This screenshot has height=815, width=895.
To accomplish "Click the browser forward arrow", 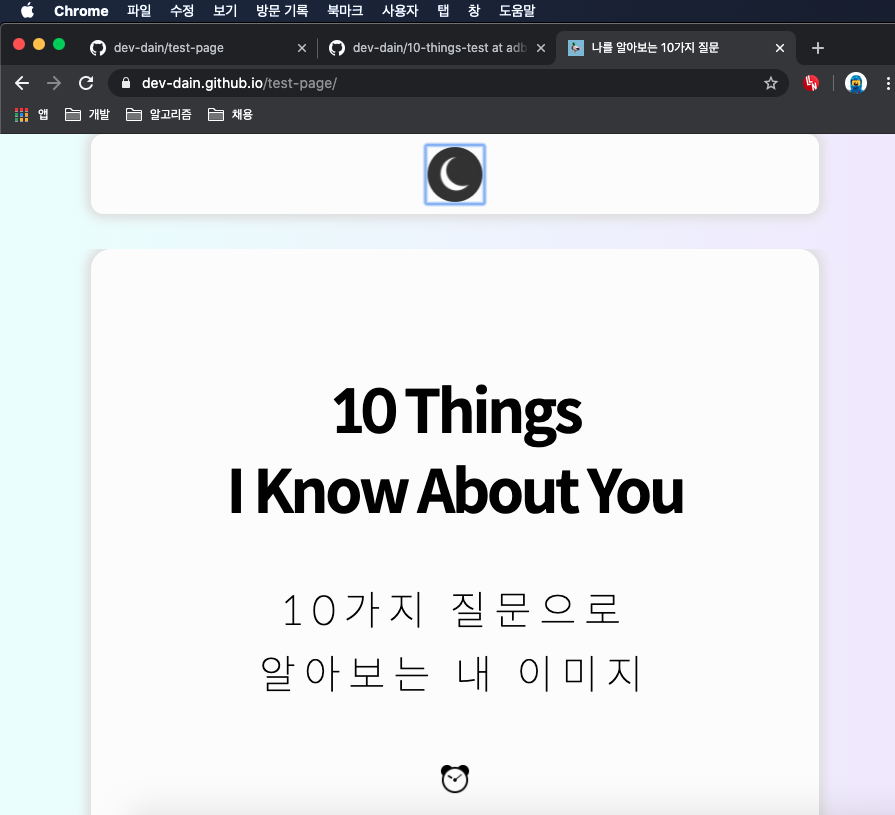I will 54,83.
